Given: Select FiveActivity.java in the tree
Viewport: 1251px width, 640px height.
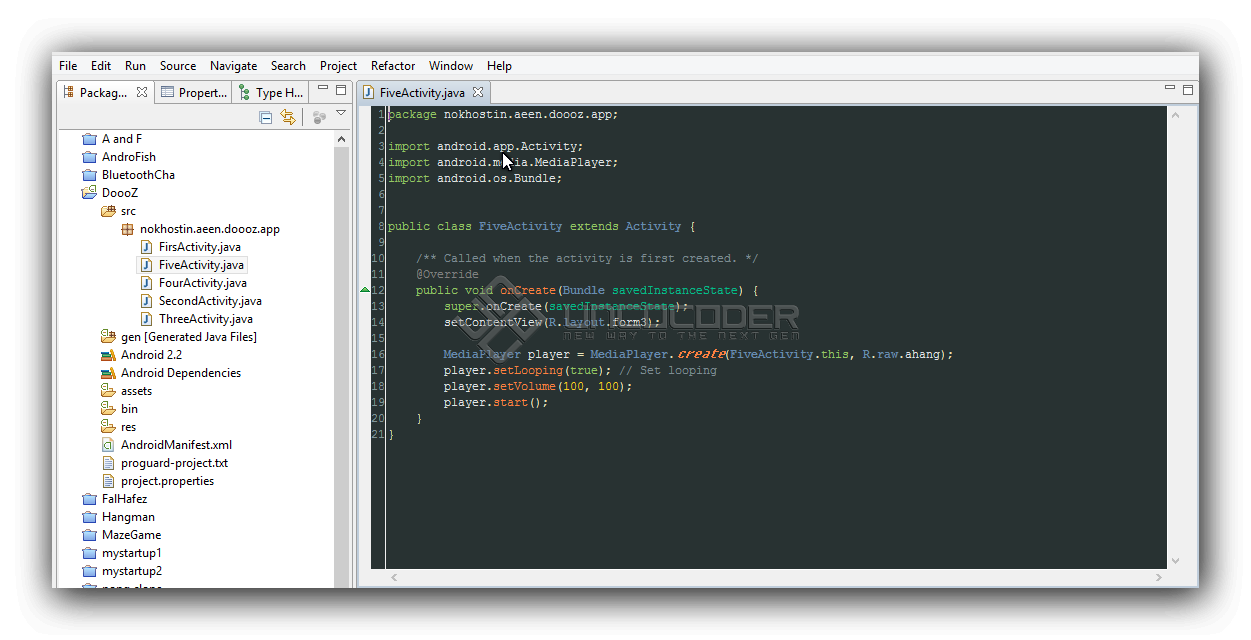Looking at the screenshot, I should coord(201,265).
